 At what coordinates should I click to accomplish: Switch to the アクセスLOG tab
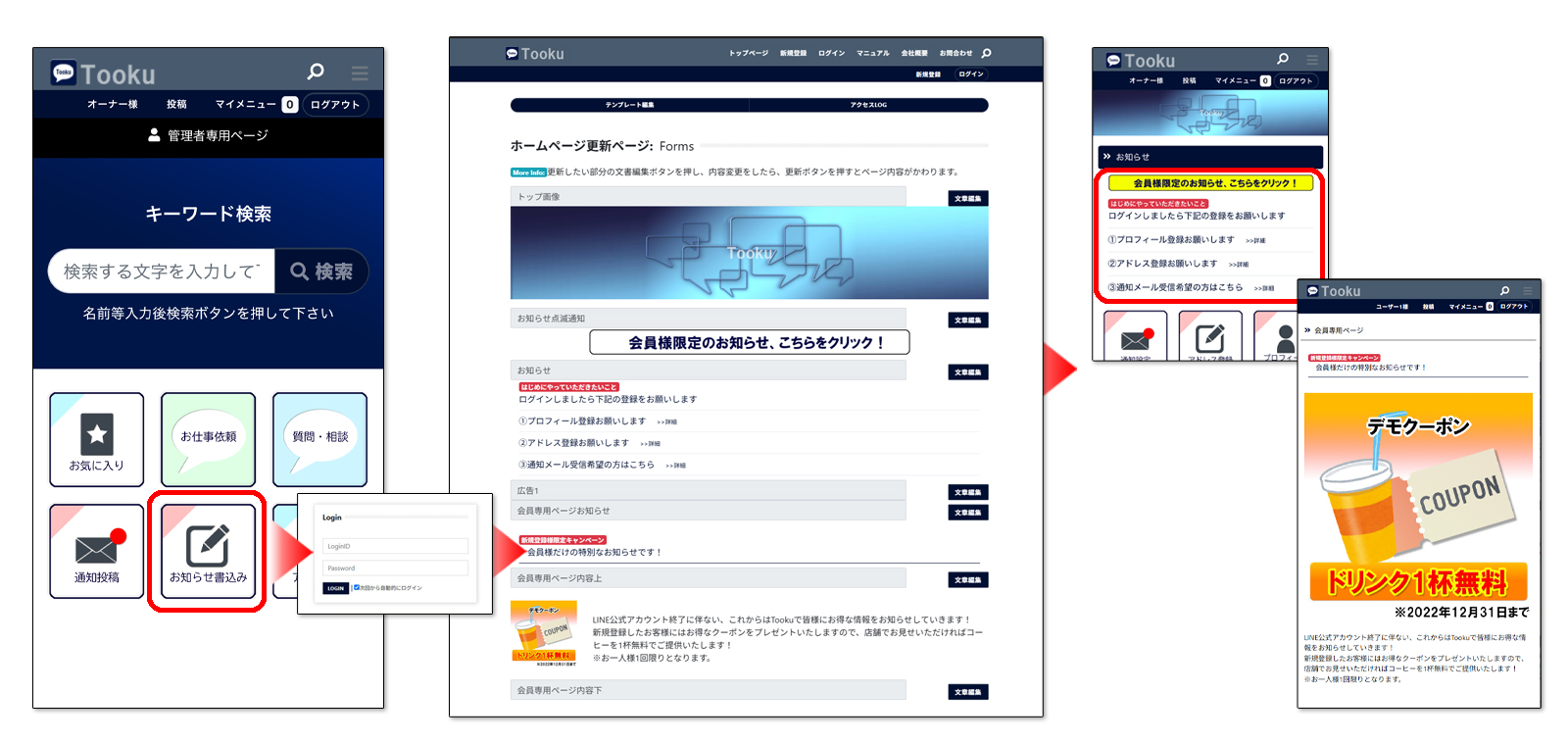tap(869, 105)
